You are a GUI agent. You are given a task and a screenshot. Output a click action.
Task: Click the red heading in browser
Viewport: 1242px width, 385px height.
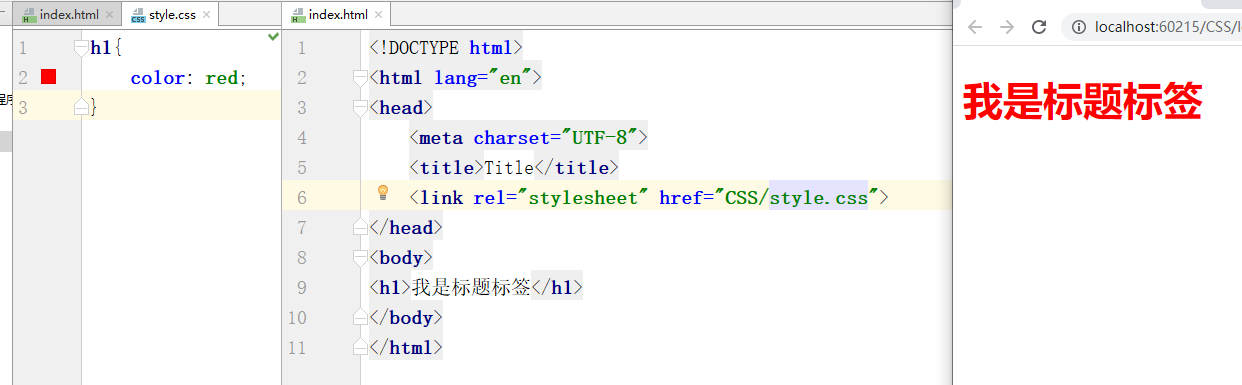1081,101
